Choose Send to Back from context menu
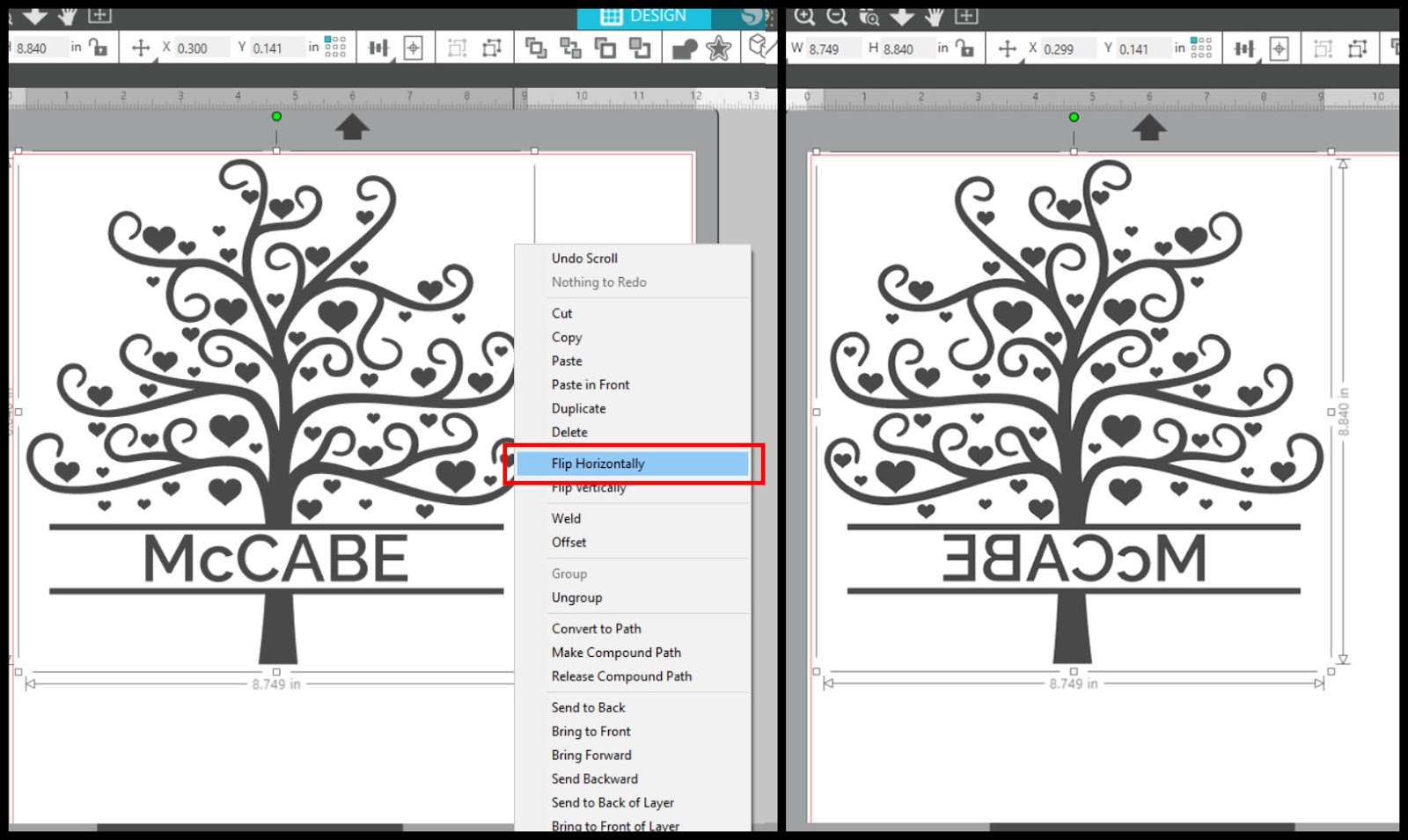The height and width of the screenshot is (840, 1408). [x=588, y=707]
